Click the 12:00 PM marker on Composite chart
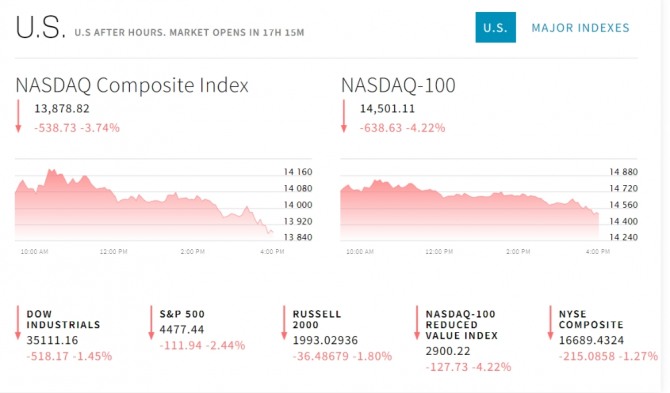 click(114, 252)
